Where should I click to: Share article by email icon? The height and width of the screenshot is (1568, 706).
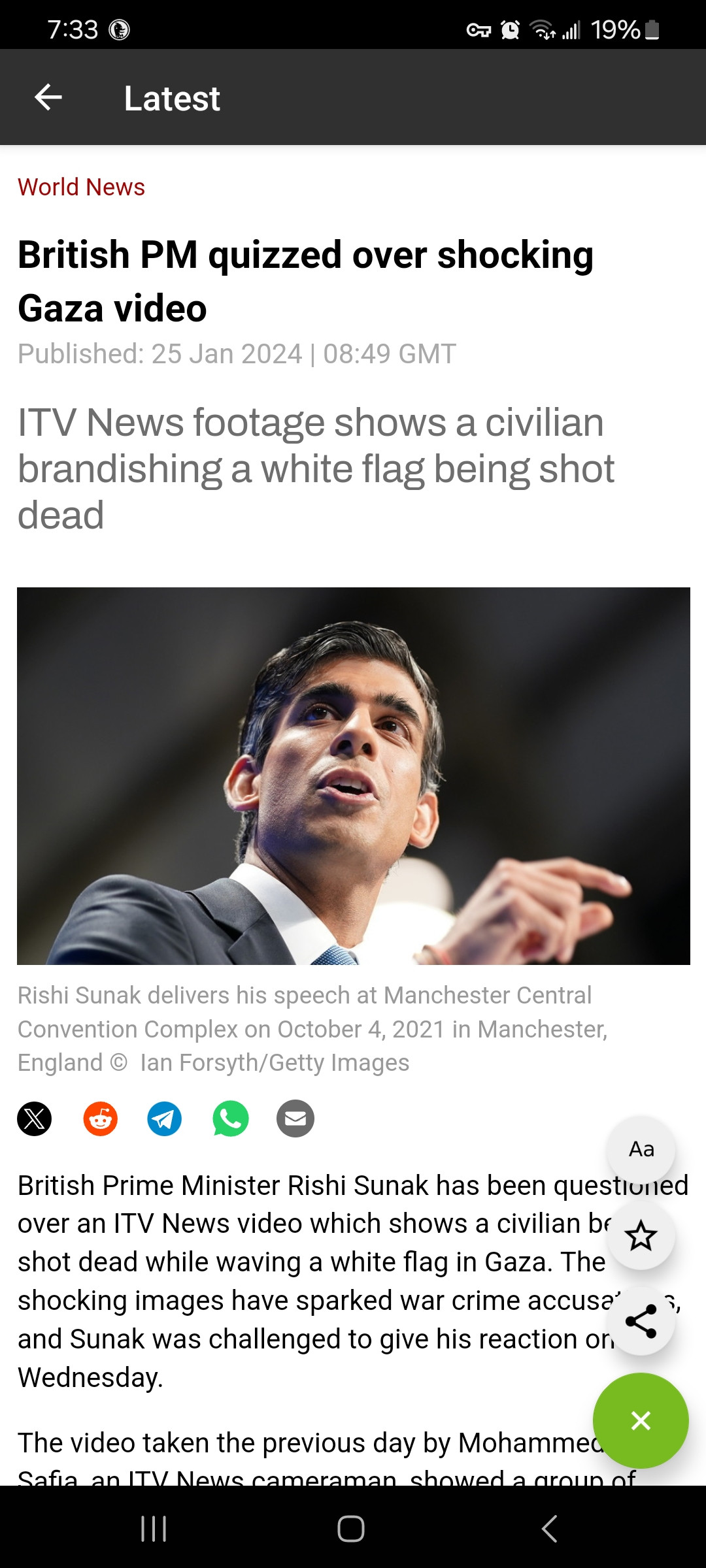pos(295,1119)
